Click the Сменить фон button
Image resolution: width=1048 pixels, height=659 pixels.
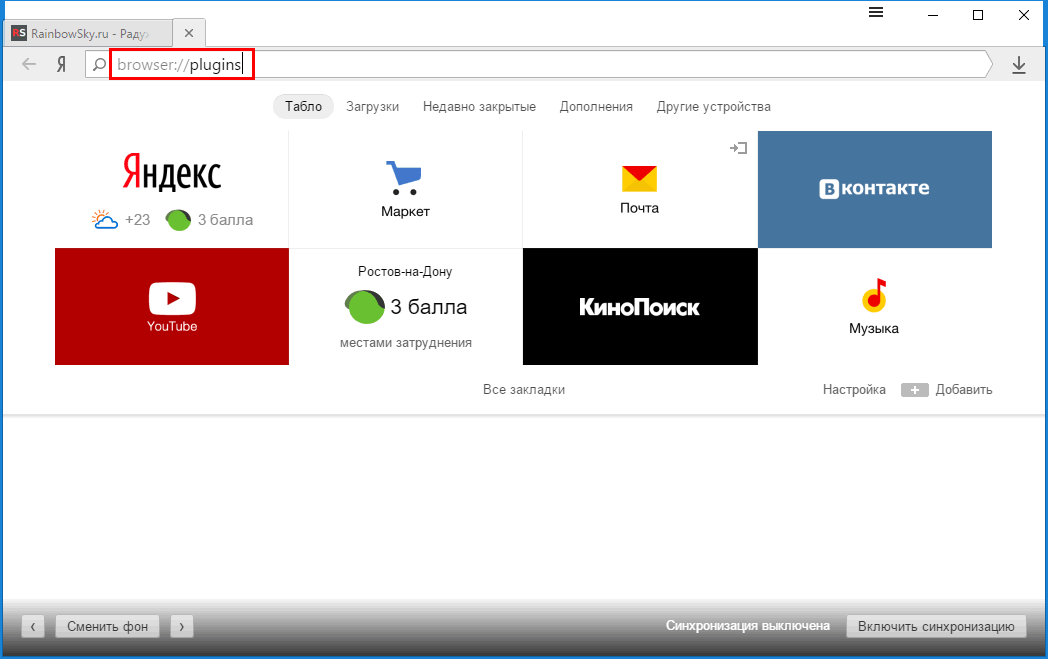(108, 626)
